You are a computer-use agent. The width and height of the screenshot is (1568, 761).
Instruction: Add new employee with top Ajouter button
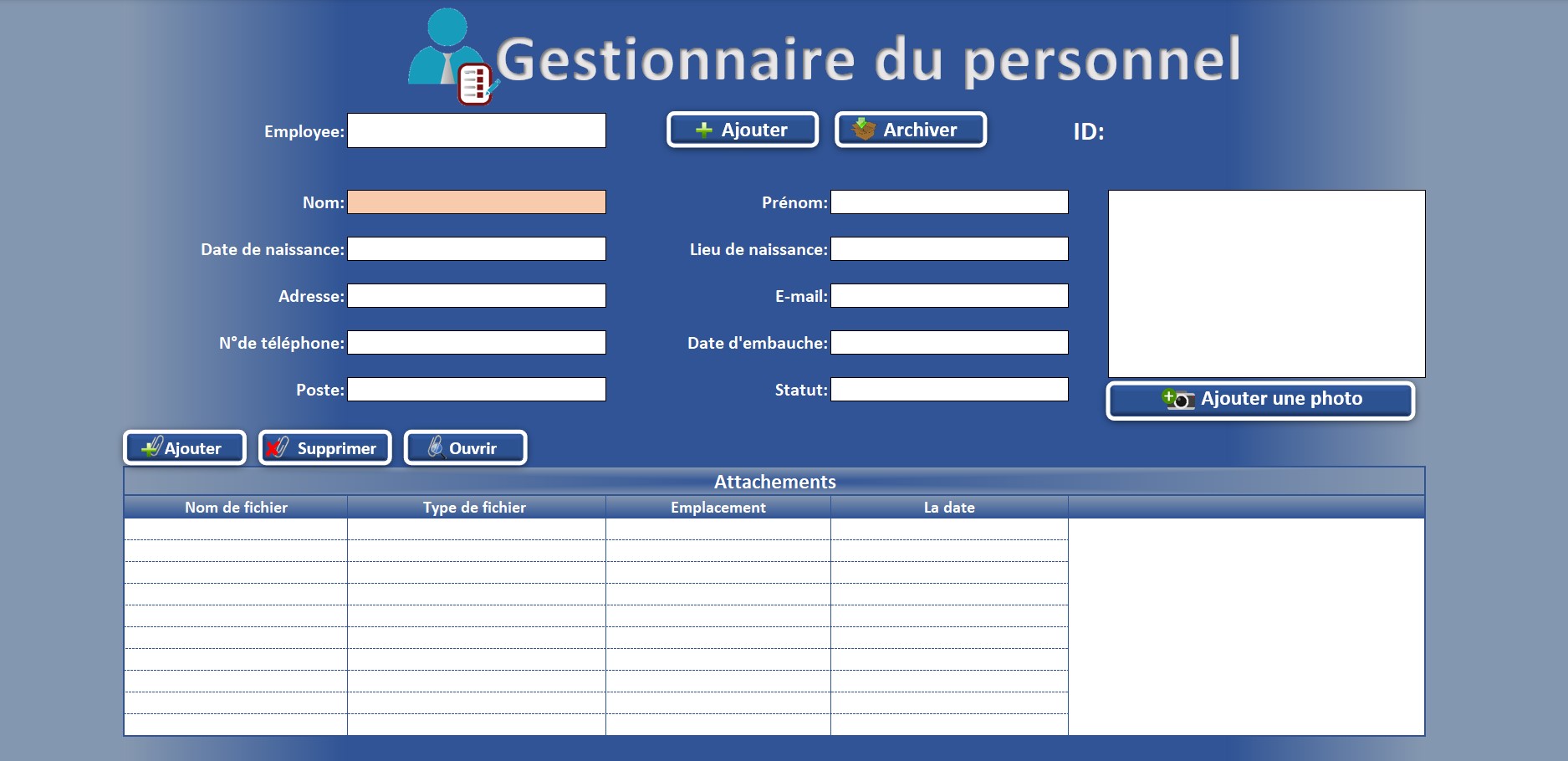(x=743, y=130)
